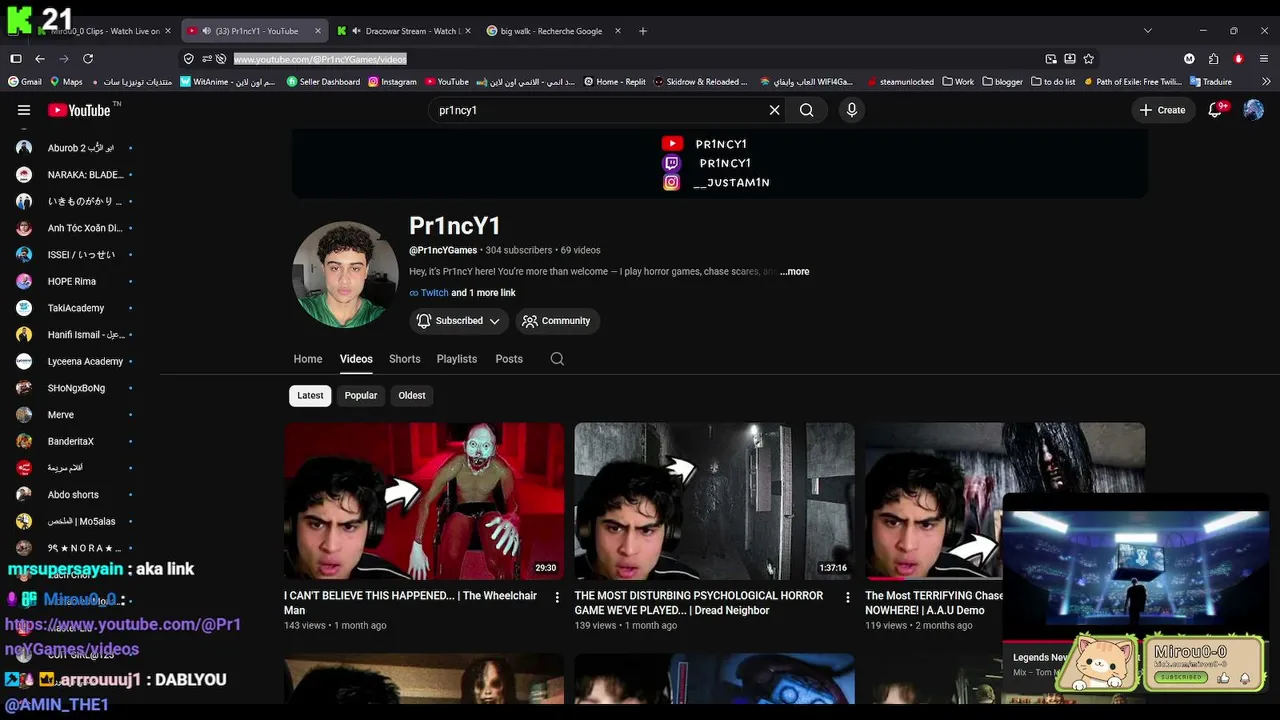1280x720 pixels.
Task: Show more bookmarks with the chevron
Action: [1266, 82]
